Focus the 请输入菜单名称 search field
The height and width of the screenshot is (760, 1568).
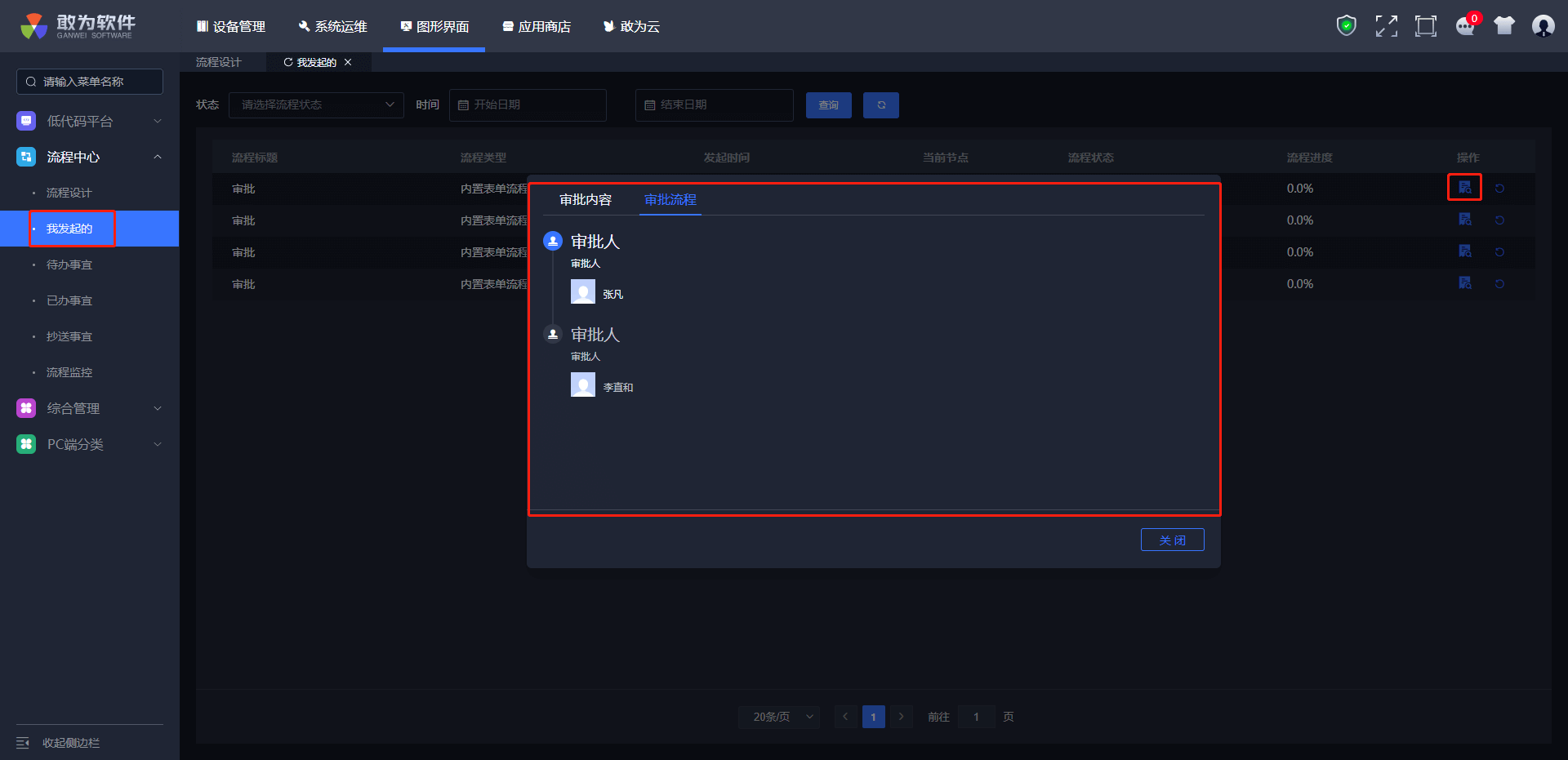coord(90,82)
